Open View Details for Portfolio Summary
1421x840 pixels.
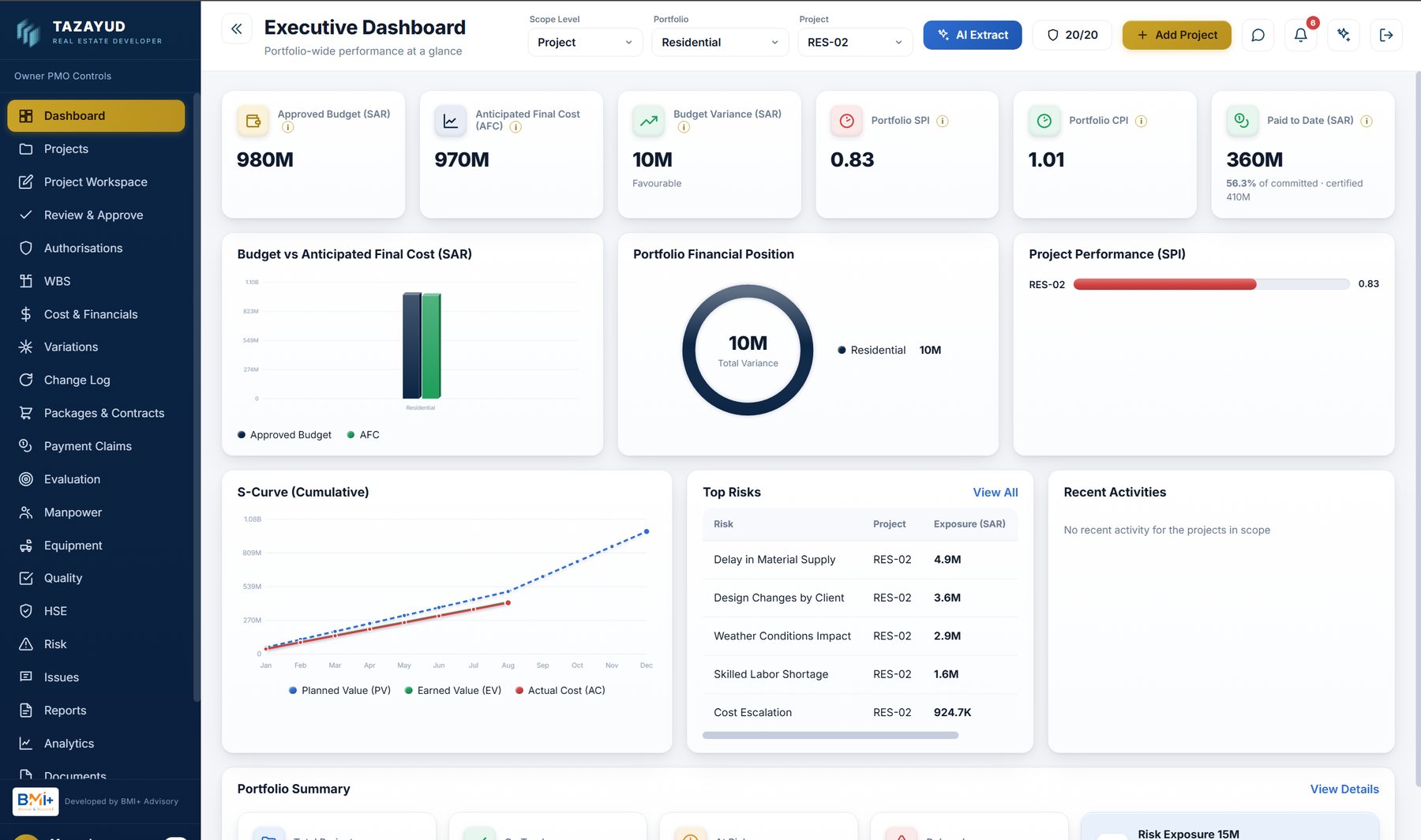click(1344, 789)
